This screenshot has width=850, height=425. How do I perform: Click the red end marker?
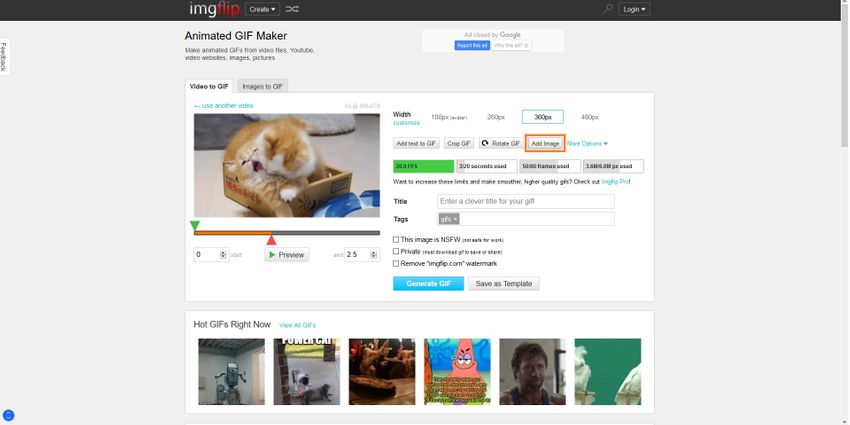(272, 240)
